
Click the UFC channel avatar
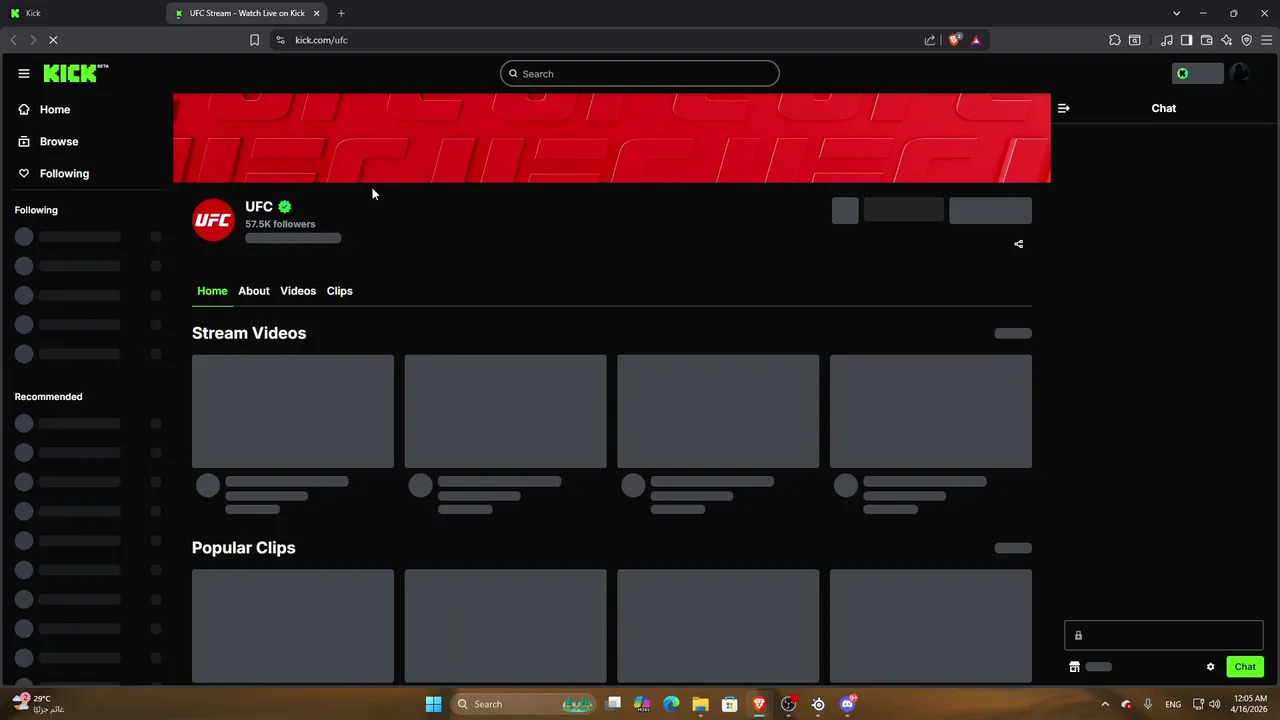[213, 220]
